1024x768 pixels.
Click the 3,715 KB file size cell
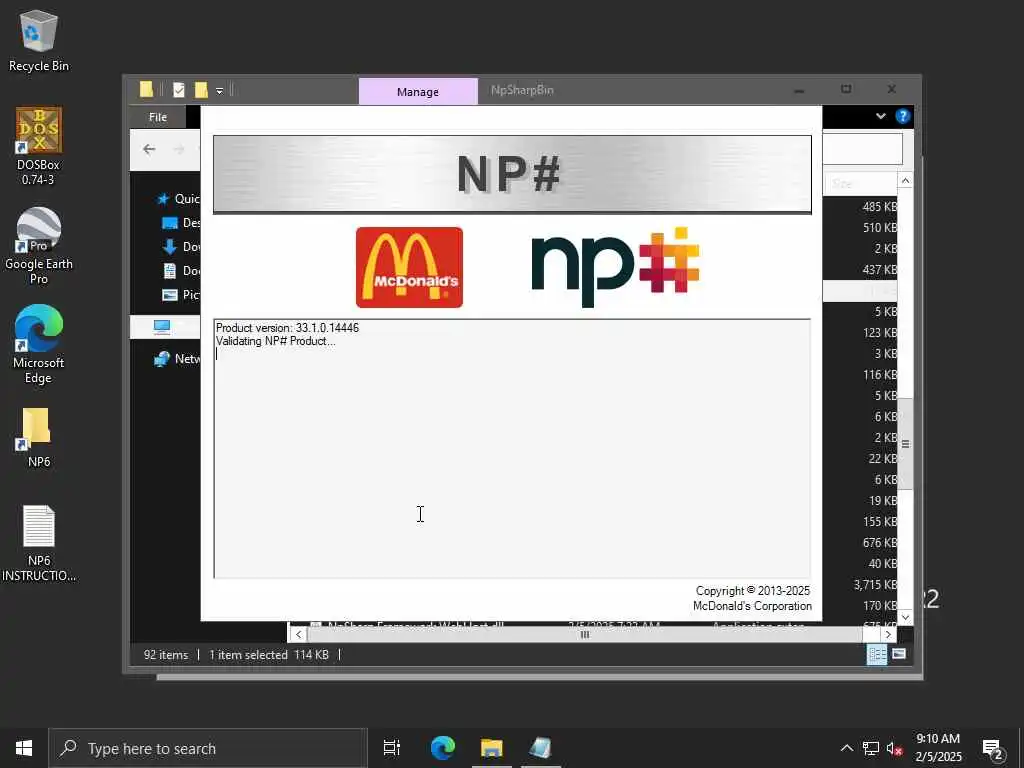tap(875, 585)
